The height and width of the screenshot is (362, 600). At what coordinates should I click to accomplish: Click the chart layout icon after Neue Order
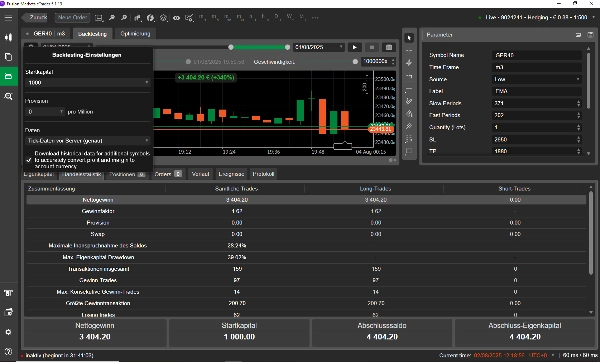[x=99, y=18]
